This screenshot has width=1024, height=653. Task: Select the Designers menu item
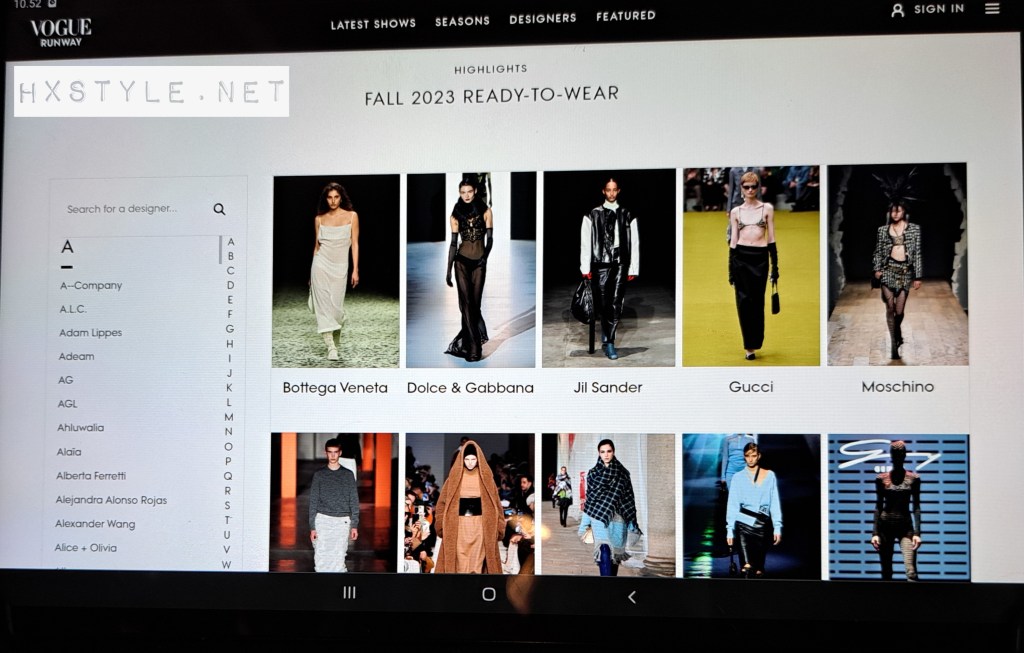click(542, 19)
